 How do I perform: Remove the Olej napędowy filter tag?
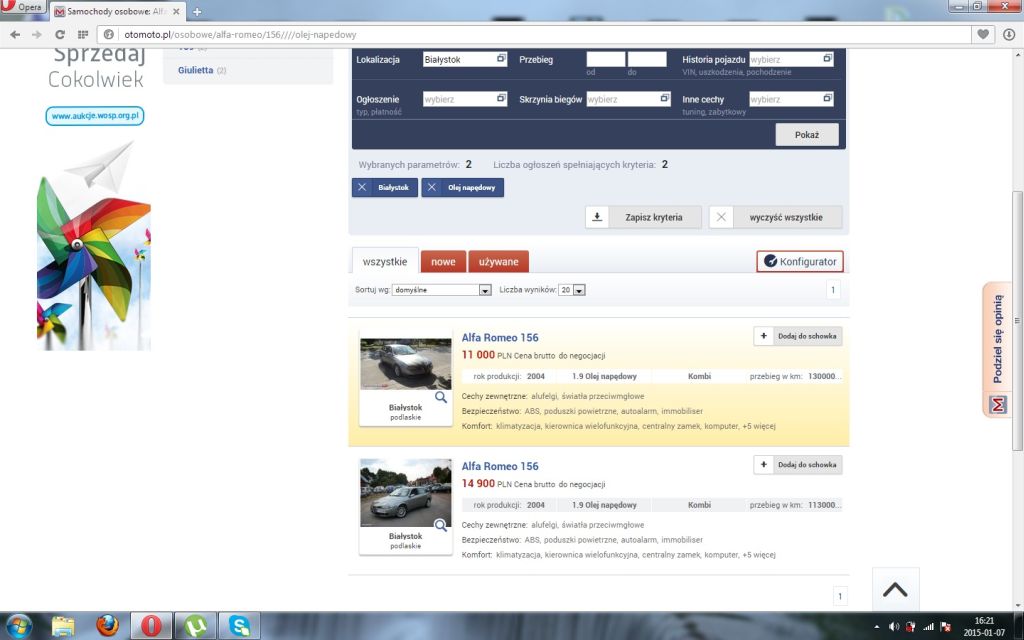point(432,187)
